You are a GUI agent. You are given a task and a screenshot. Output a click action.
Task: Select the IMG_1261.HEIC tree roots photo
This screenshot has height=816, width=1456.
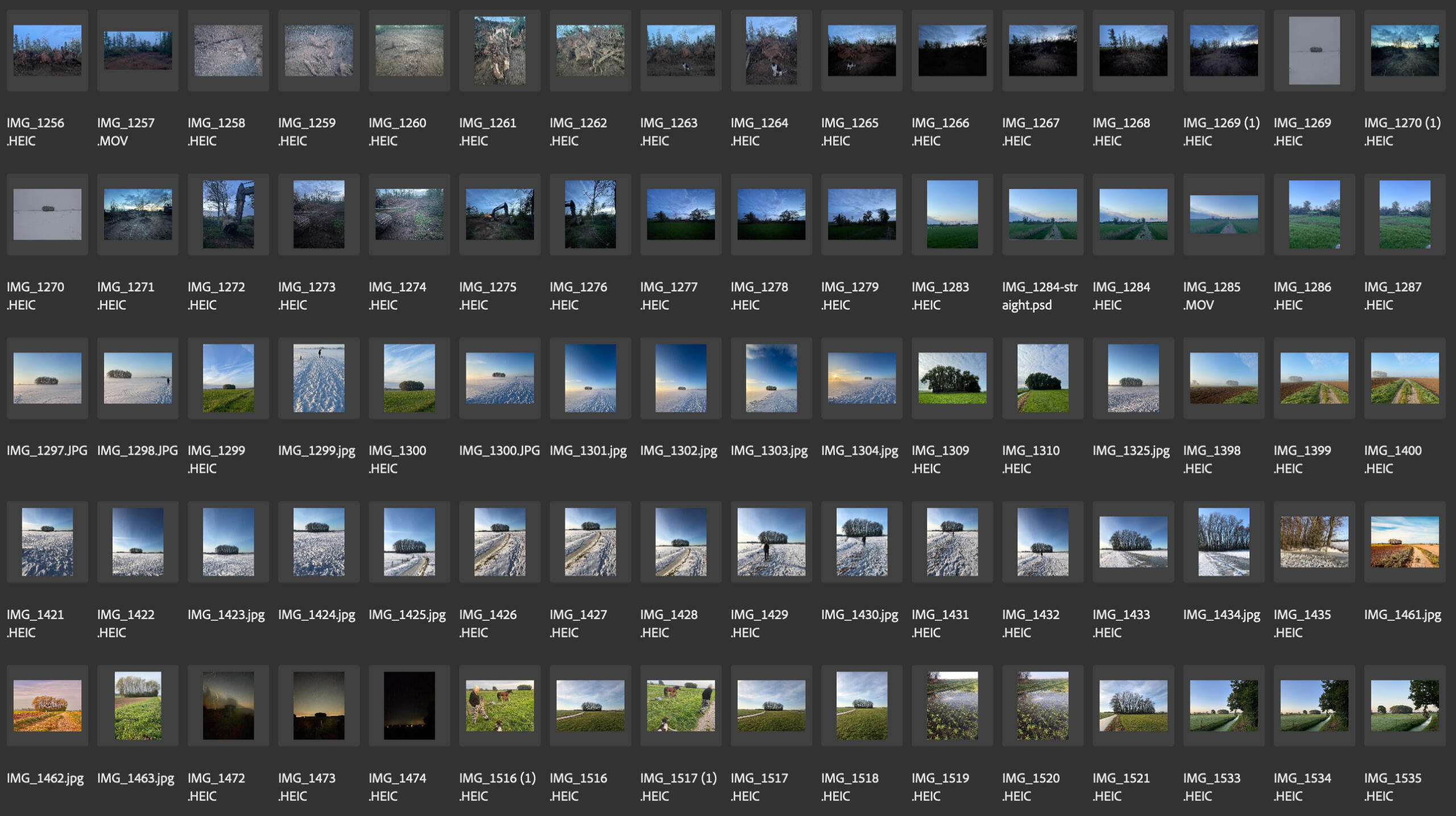499,50
